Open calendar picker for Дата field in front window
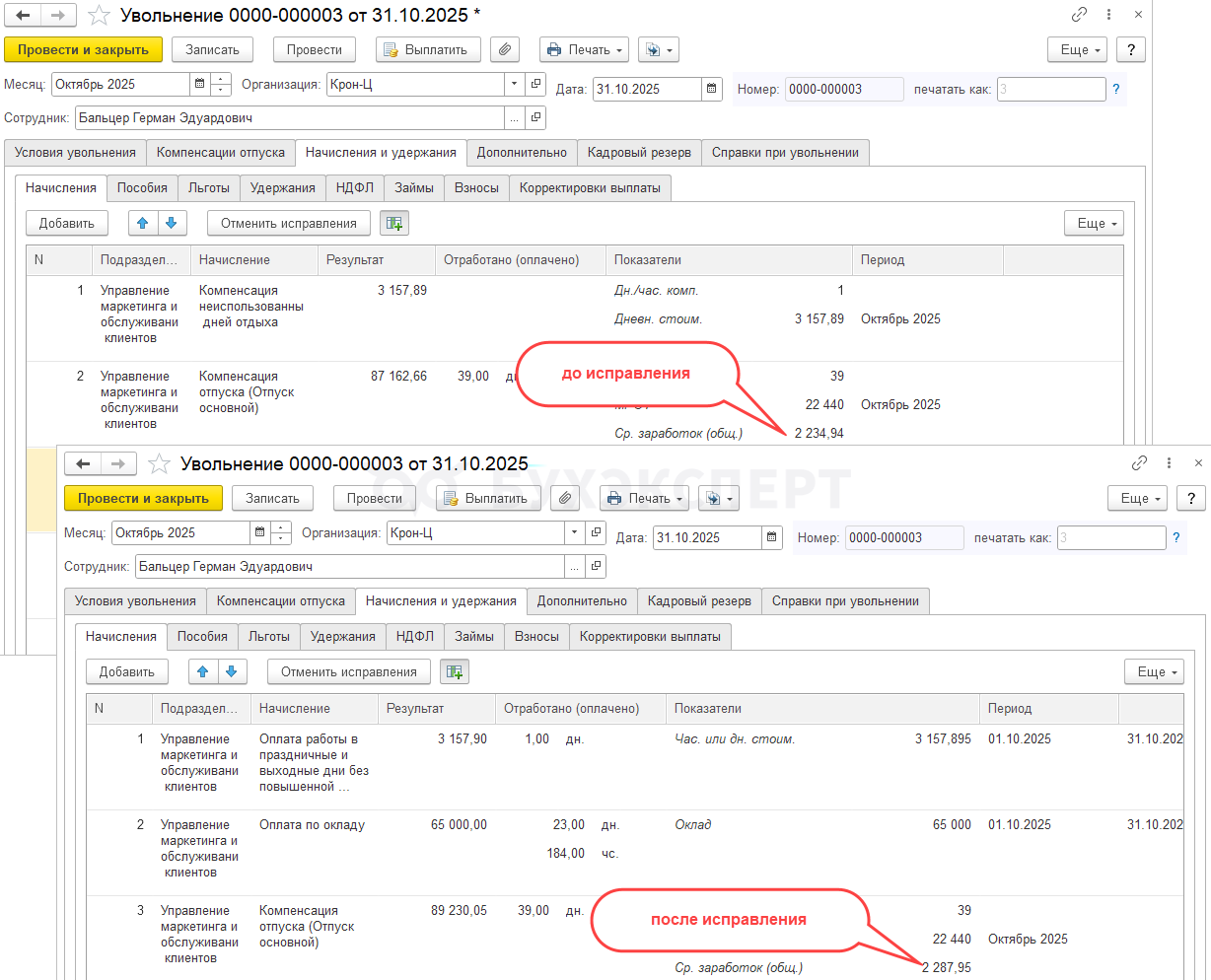Screen dimensions: 1211x980 773,537
